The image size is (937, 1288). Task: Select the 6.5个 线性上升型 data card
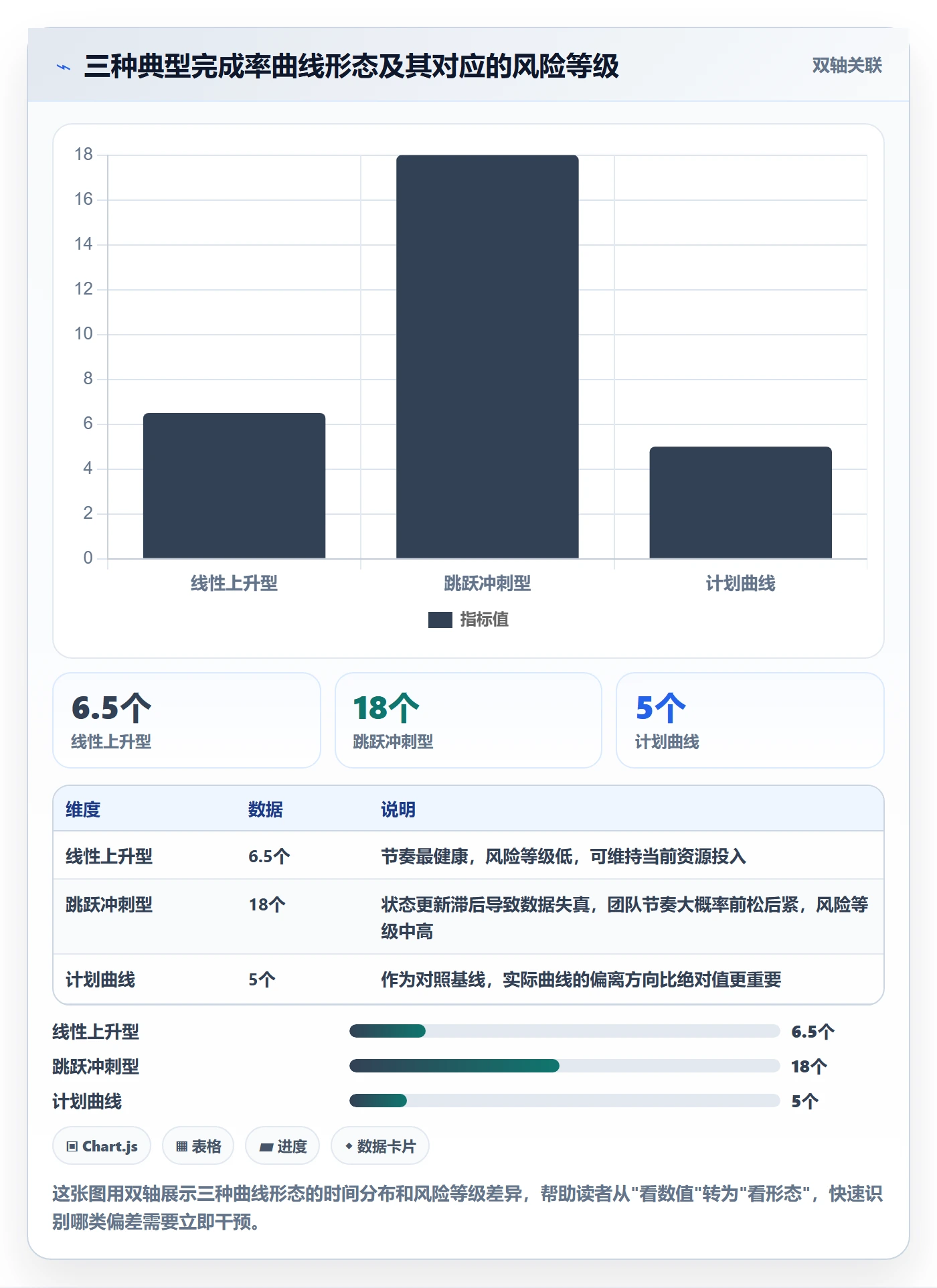tap(187, 720)
